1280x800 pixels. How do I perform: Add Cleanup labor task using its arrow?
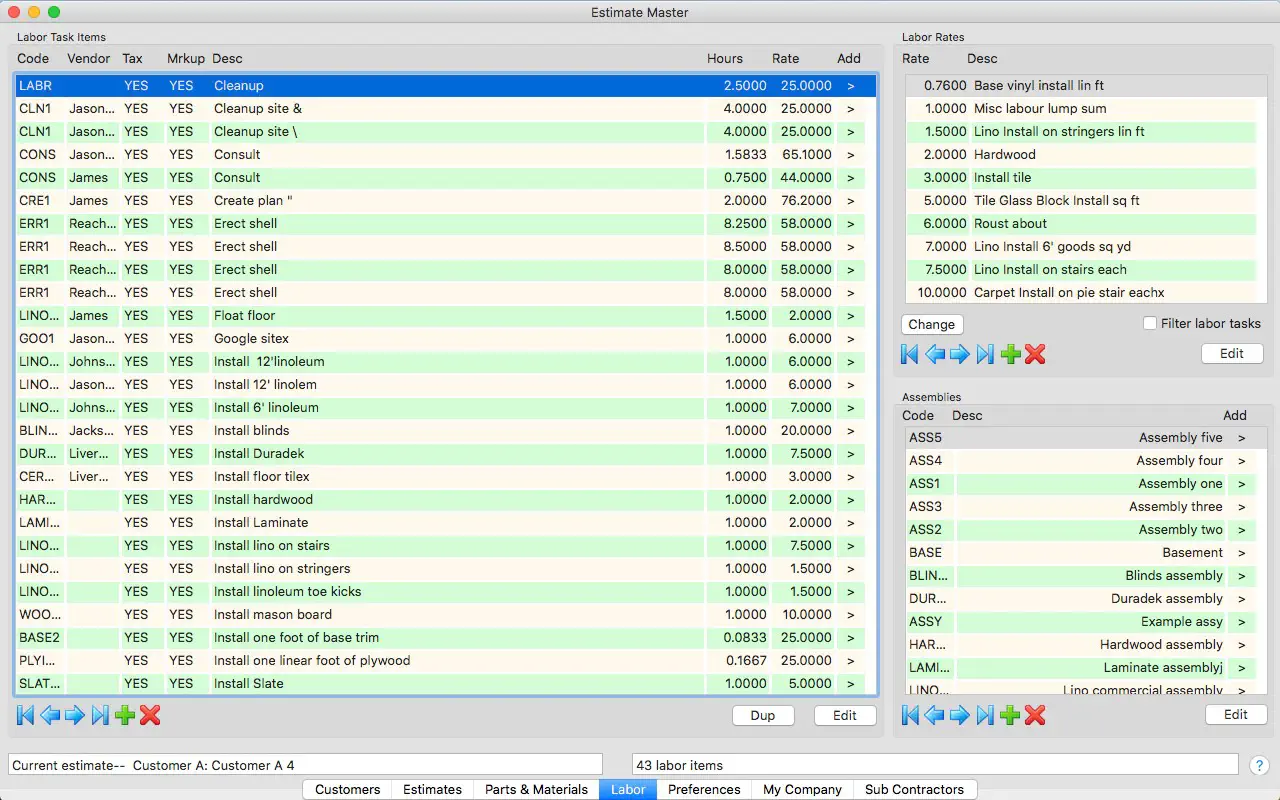[850, 86]
